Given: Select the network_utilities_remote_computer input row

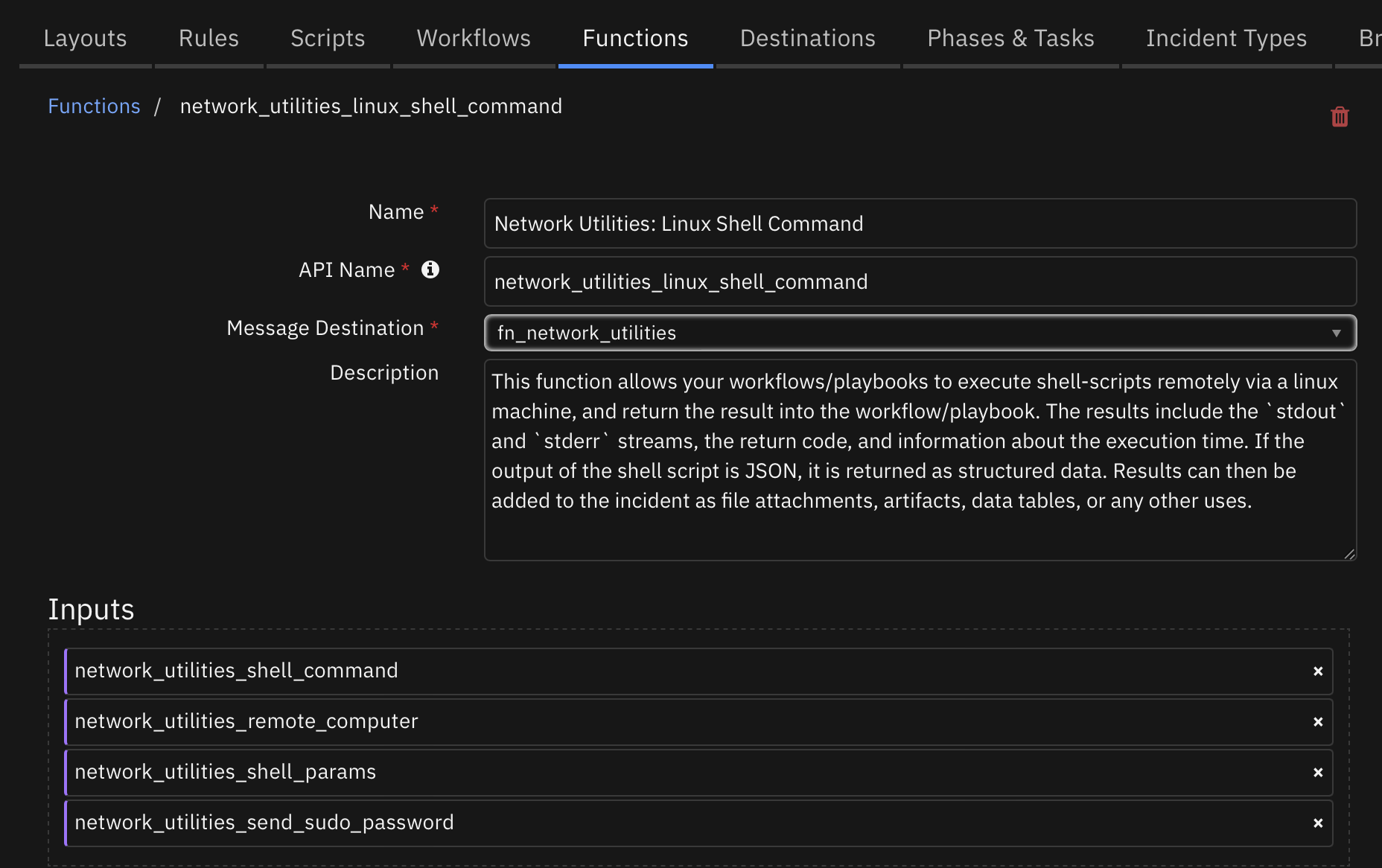Looking at the screenshot, I should coord(698,722).
